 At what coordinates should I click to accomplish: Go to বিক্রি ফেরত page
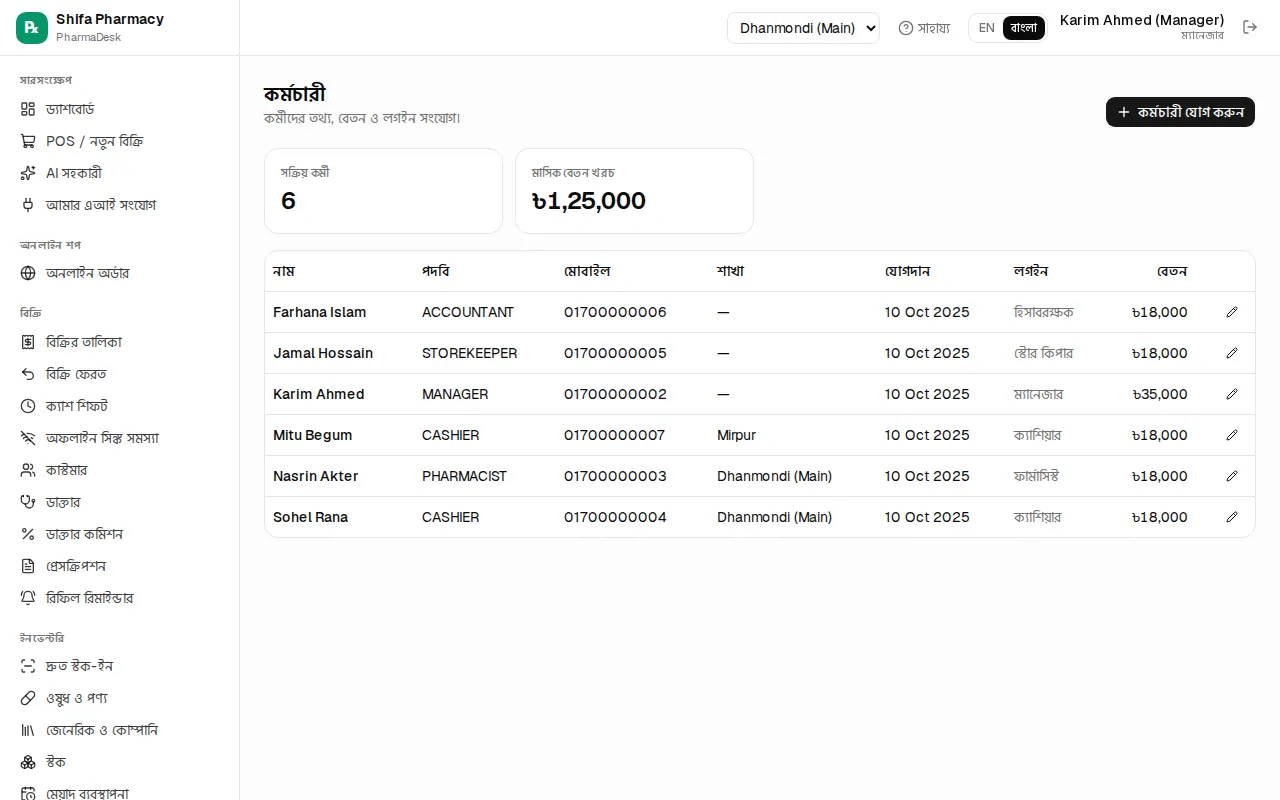120,374
